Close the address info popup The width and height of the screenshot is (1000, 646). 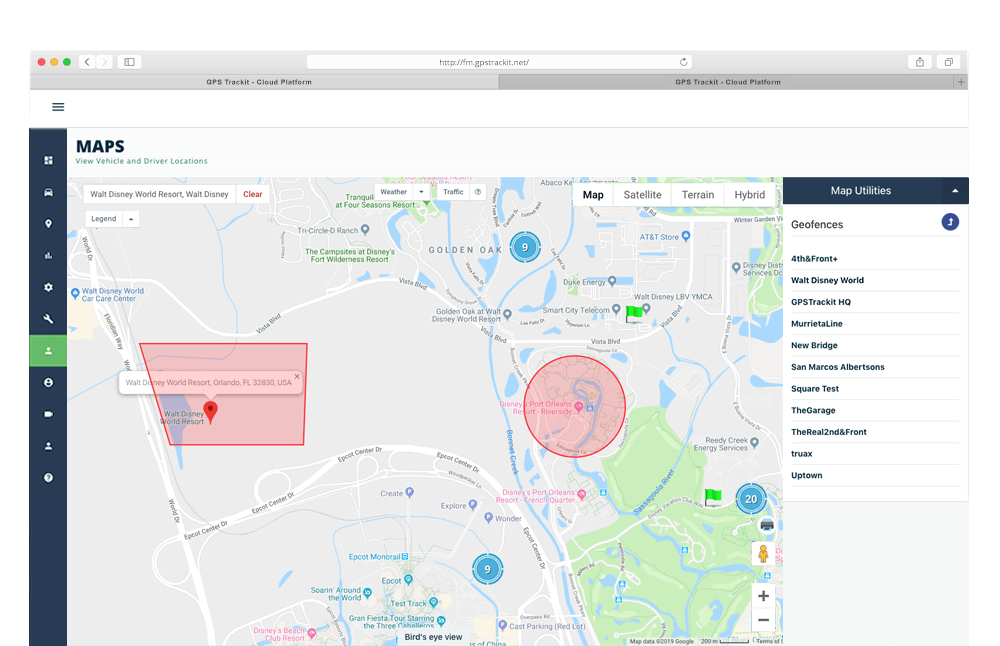point(297,376)
